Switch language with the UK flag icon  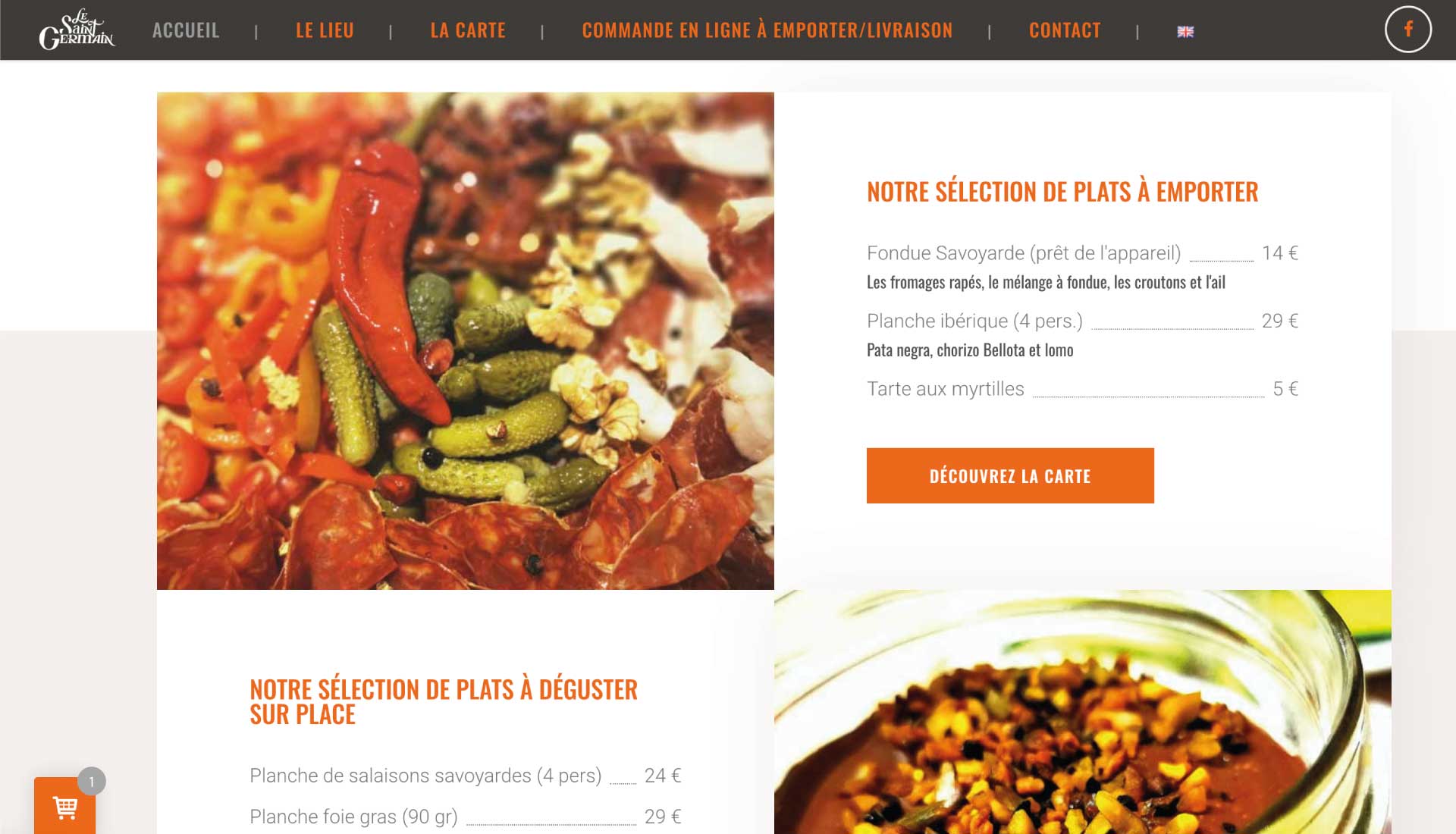pyautogui.click(x=1185, y=31)
